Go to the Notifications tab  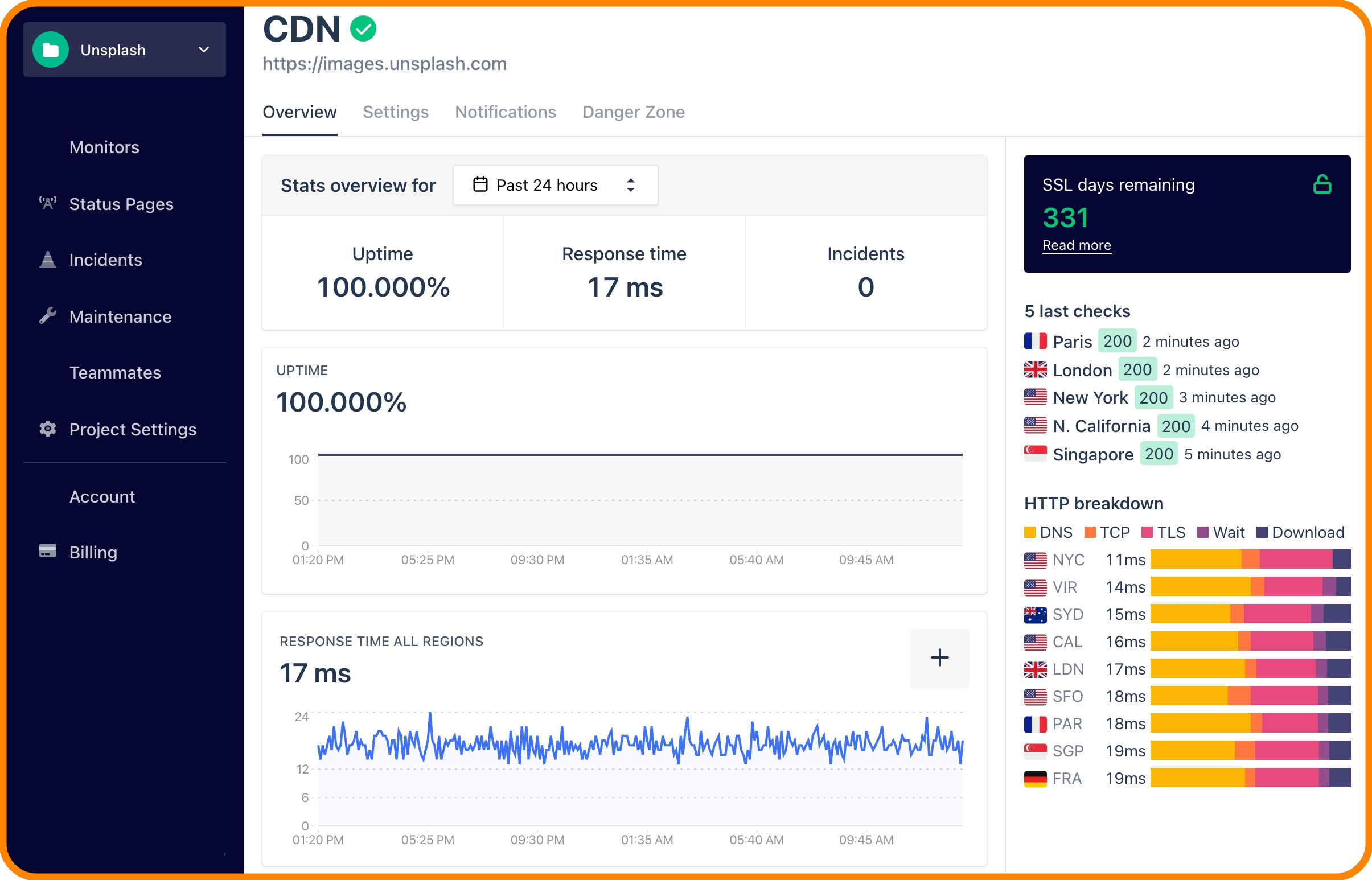[505, 112]
